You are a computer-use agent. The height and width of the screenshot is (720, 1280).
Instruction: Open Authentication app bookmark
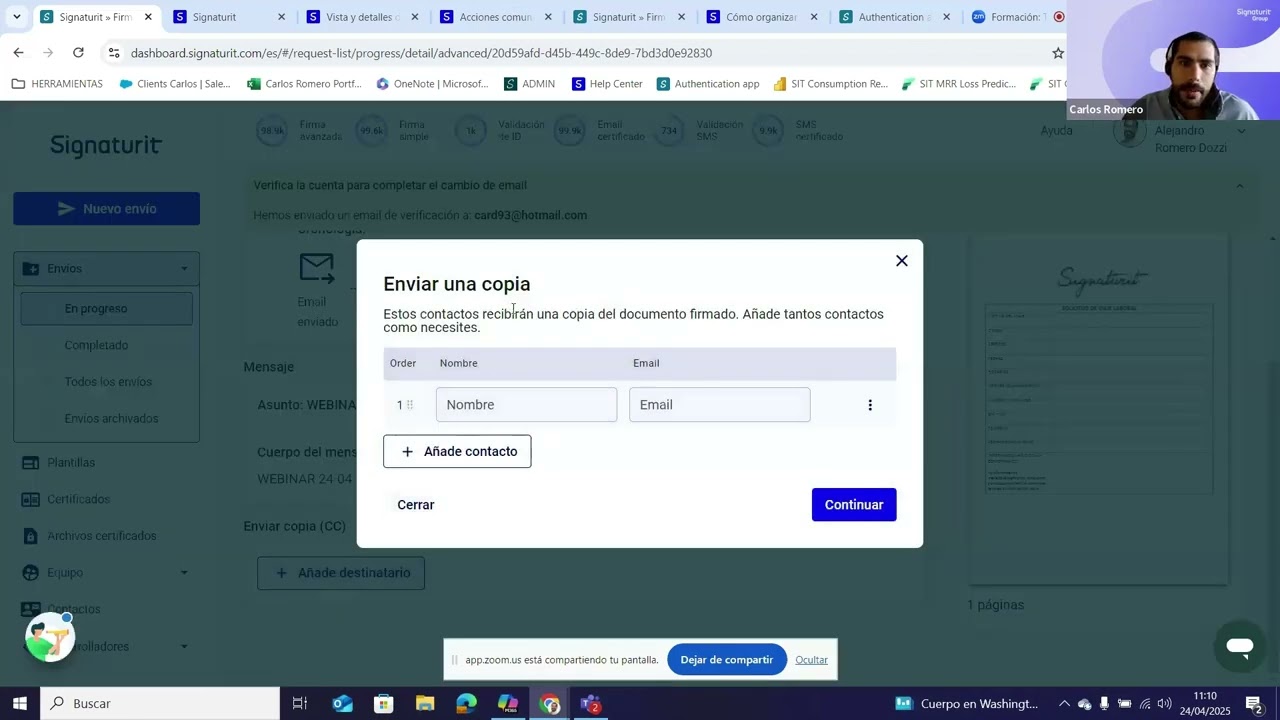708,84
